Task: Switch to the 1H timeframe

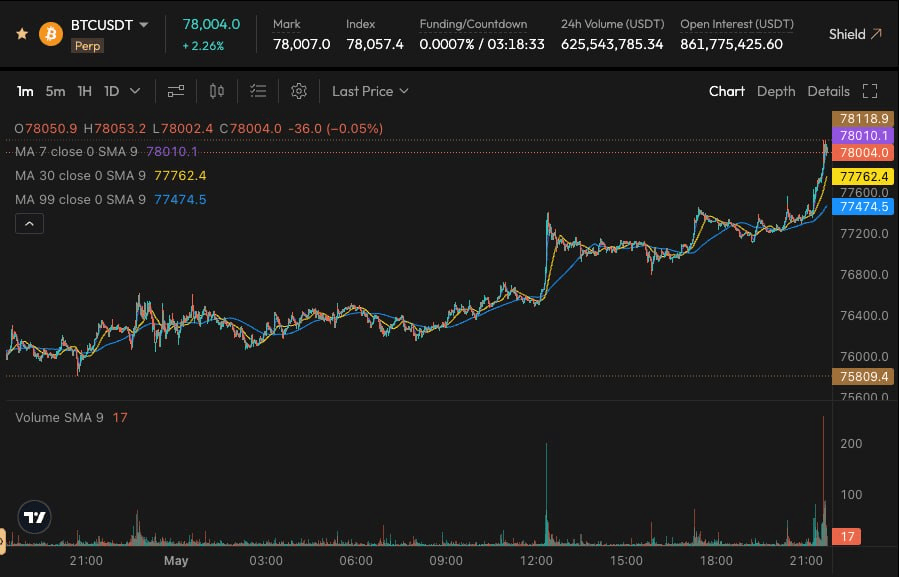Action: 84,91
